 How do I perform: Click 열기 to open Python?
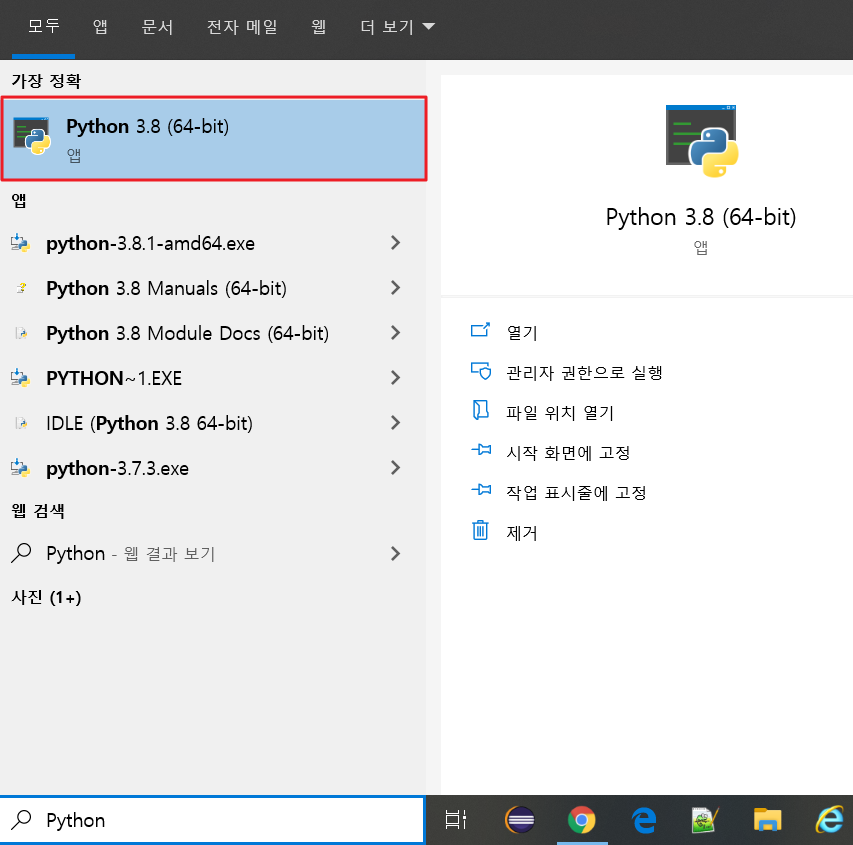(522, 332)
